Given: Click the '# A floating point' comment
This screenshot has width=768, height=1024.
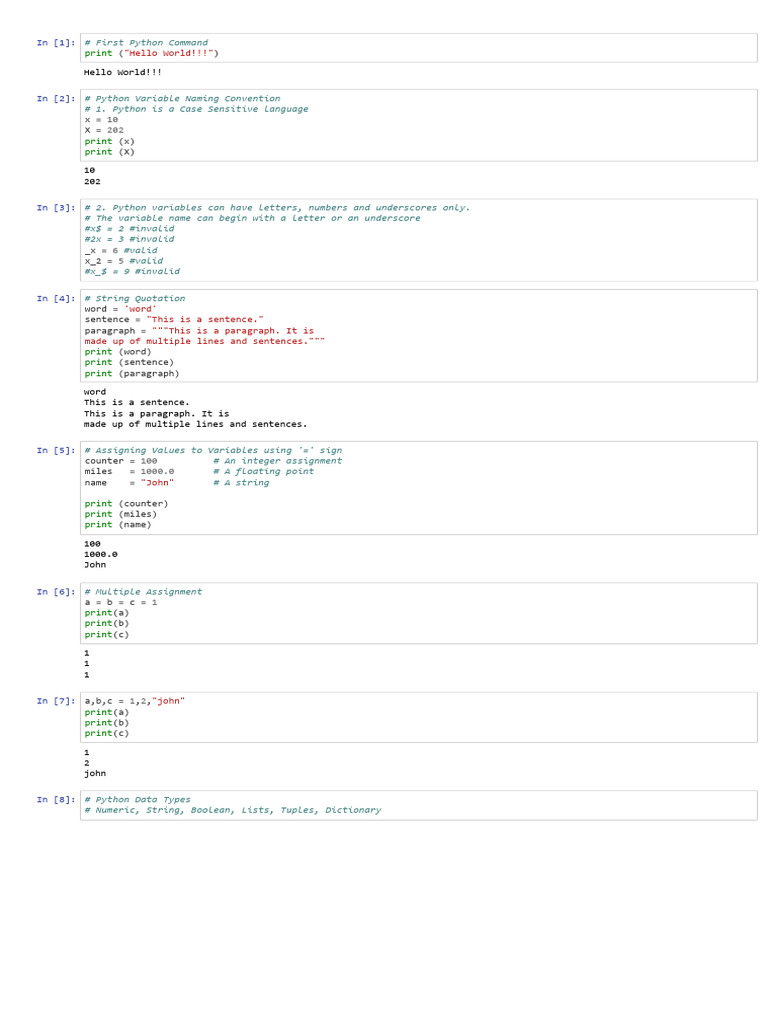Looking at the screenshot, I should click(x=264, y=471).
